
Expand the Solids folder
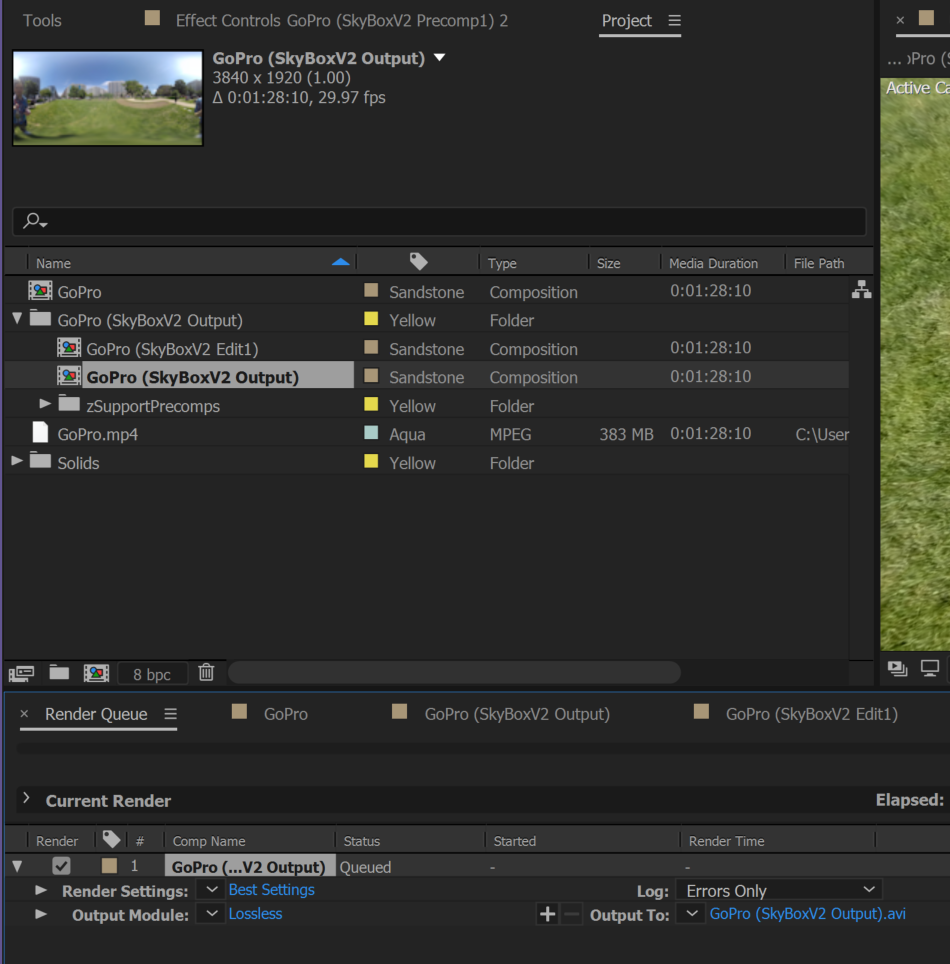tap(17, 460)
